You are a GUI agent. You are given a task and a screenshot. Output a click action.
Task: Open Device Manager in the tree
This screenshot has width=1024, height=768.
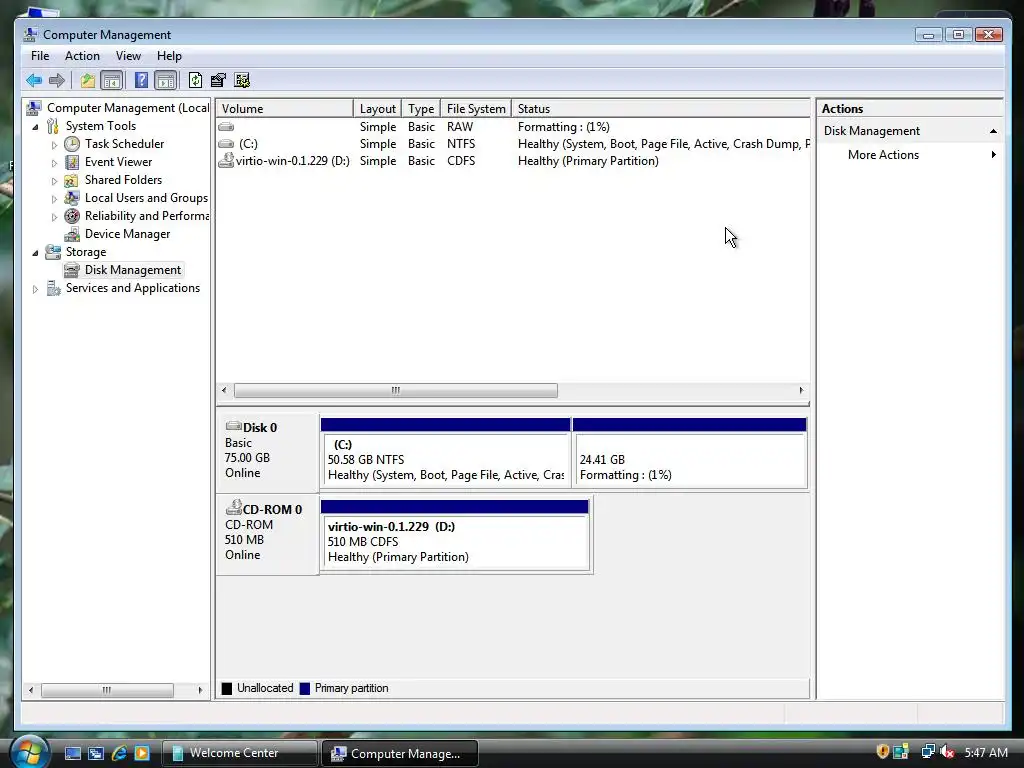point(127,234)
